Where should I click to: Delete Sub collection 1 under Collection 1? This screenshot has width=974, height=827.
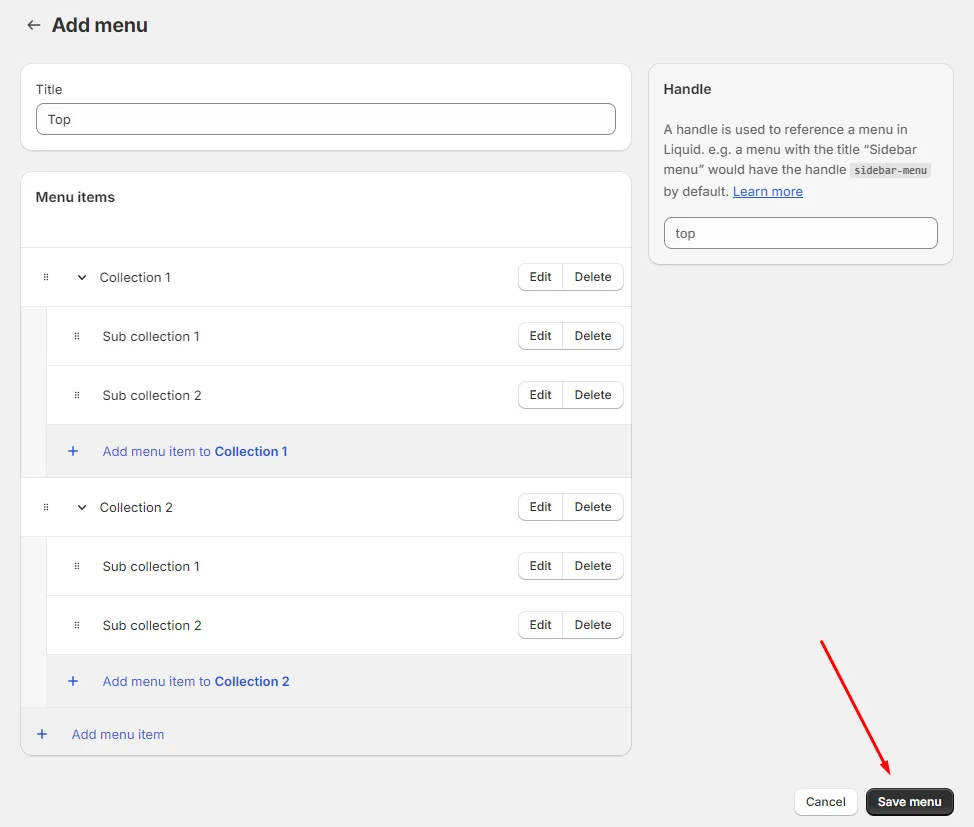click(x=593, y=336)
